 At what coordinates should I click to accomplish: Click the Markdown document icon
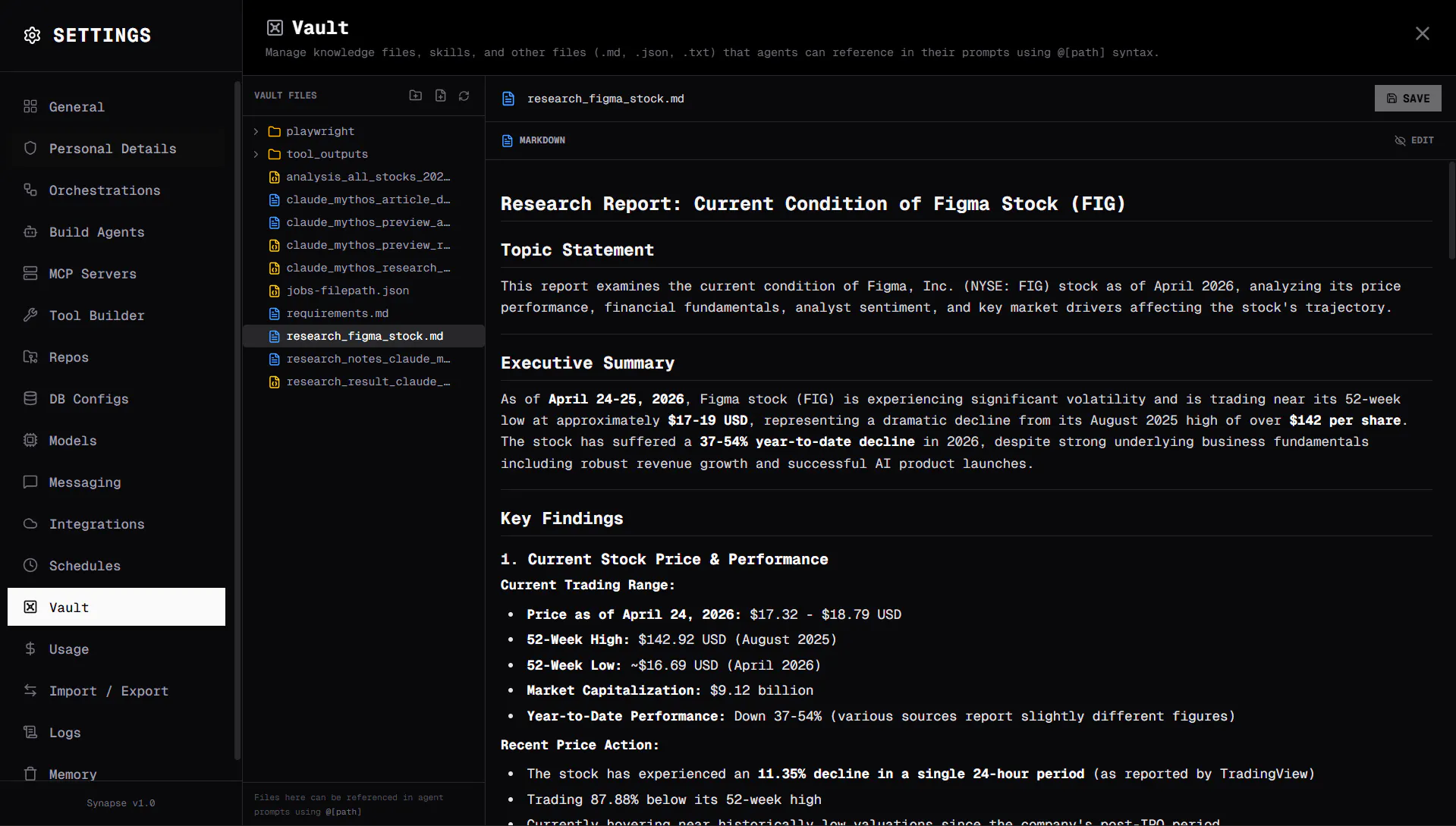point(508,140)
